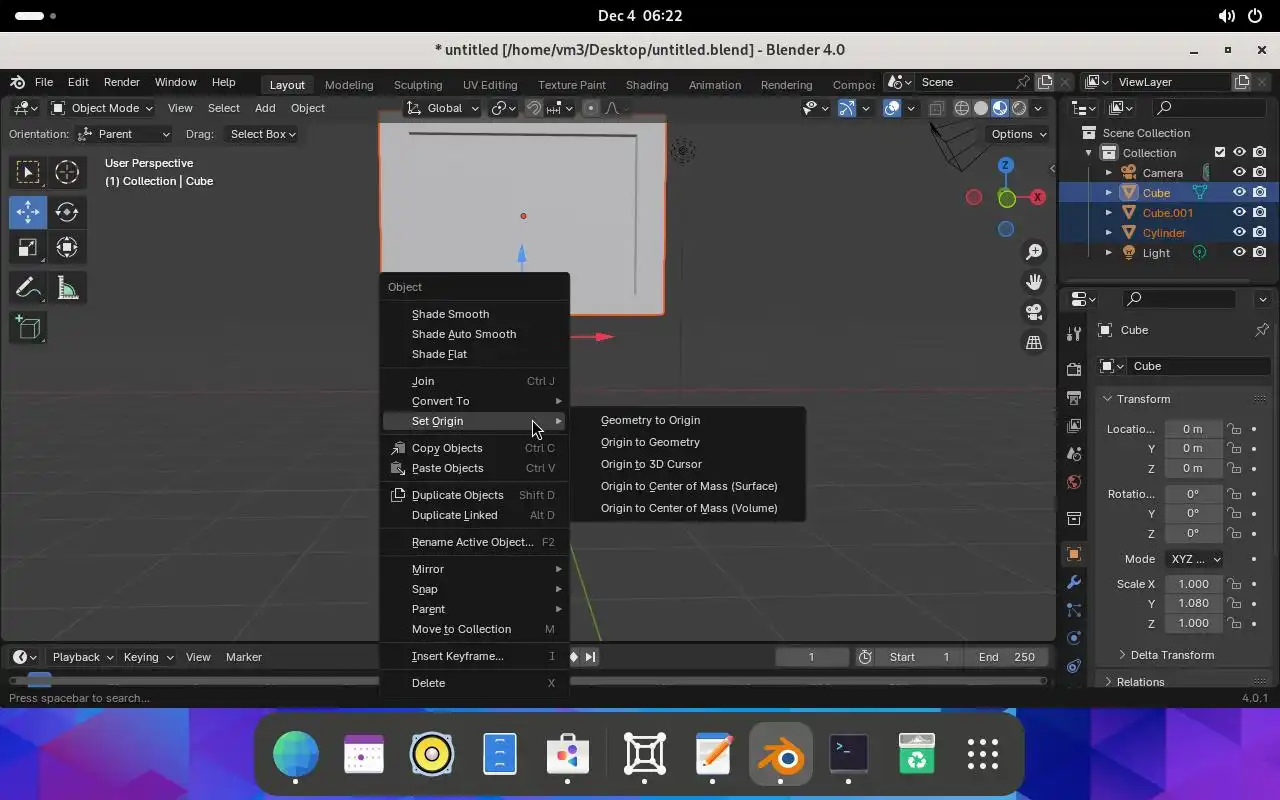Viewport: 1280px width, 800px height.
Task: Choose Origin to Center of Mass (Volume)
Action: pyautogui.click(x=688, y=508)
